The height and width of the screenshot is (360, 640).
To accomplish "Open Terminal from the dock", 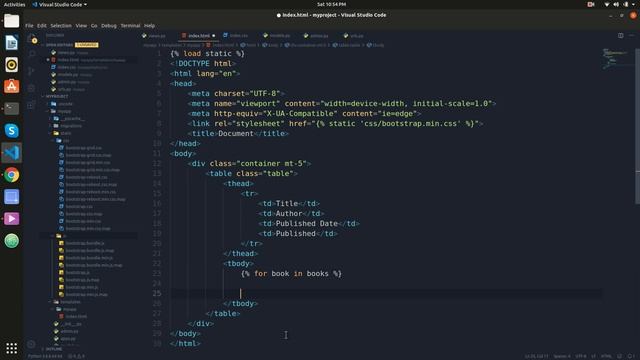I will pos(11,109).
